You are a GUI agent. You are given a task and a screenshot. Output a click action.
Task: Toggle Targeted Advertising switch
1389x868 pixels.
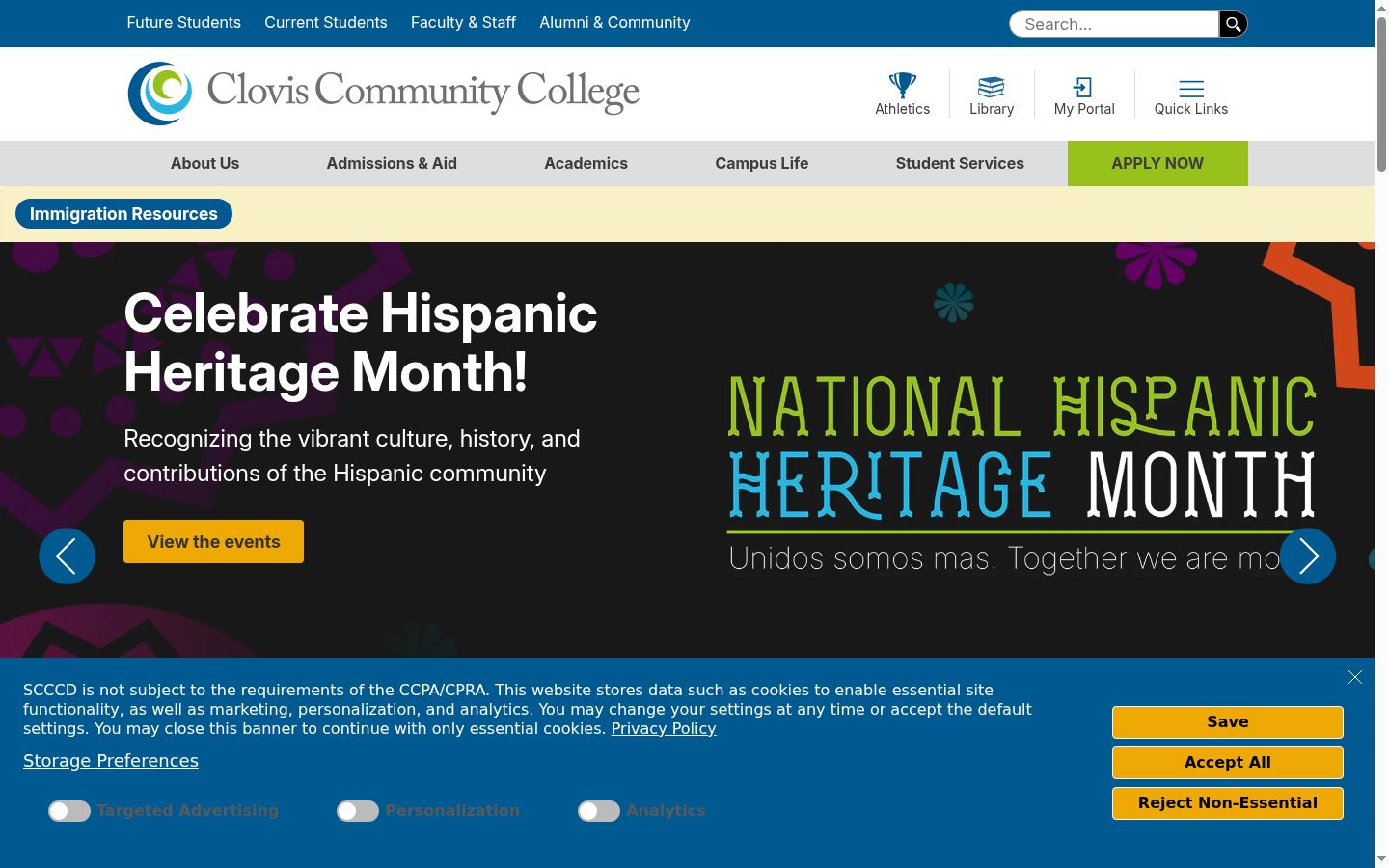pyautogui.click(x=69, y=811)
